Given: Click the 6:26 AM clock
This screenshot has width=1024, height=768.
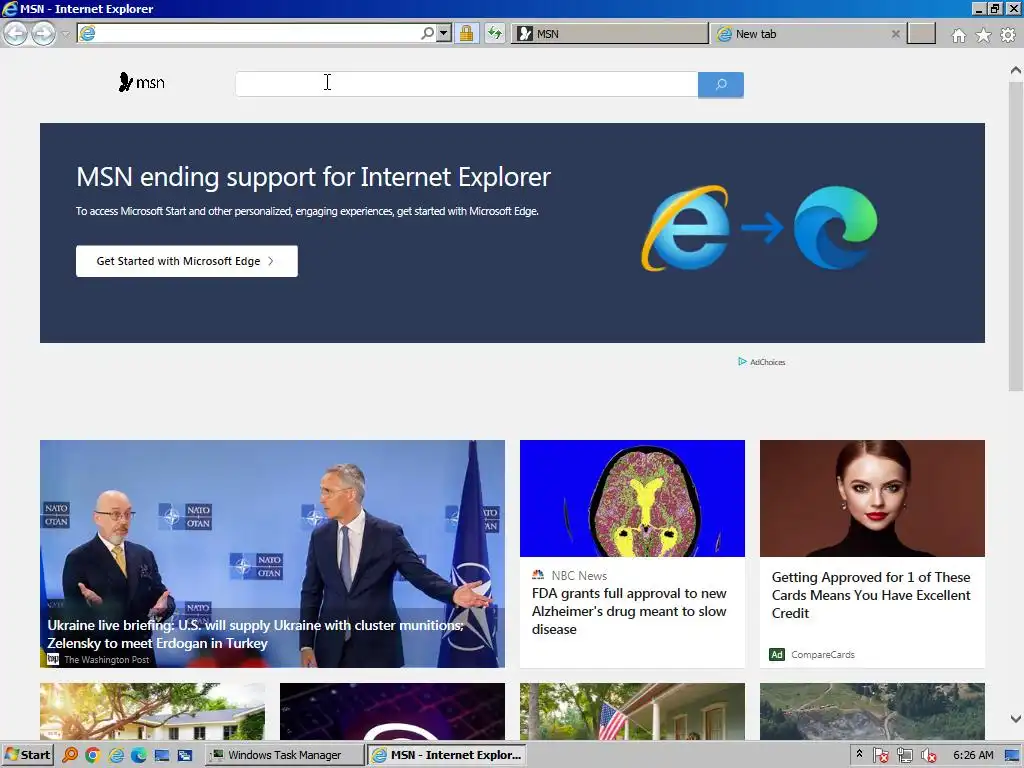Looking at the screenshot, I should tap(973, 755).
